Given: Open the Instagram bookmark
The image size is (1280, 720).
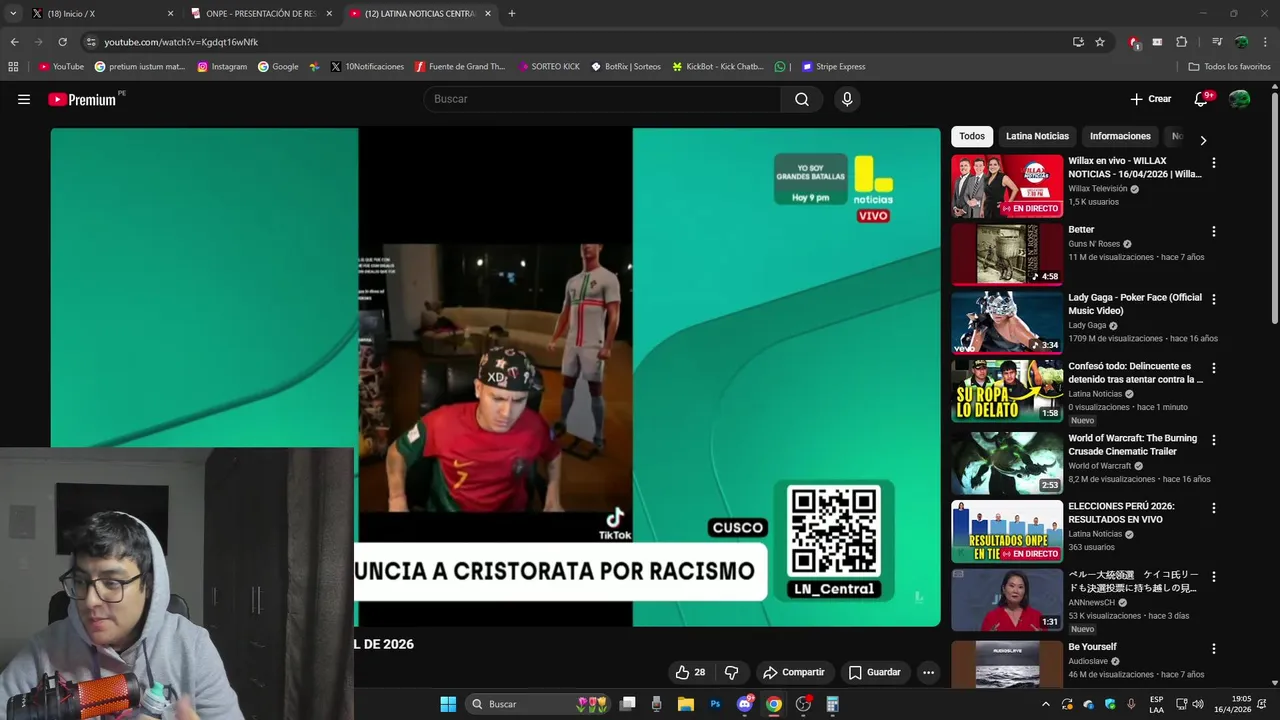Looking at the screenshot, I should [x=222, y=67].
